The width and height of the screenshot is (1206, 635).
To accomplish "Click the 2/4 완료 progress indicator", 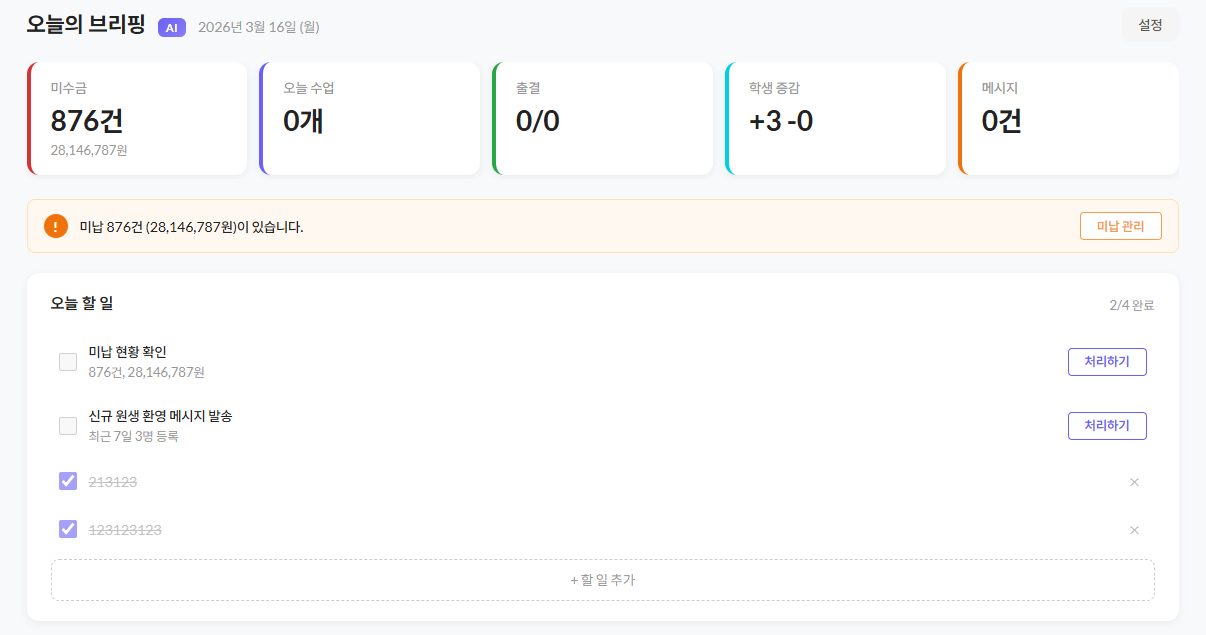I will click(x=1131, y=305).
